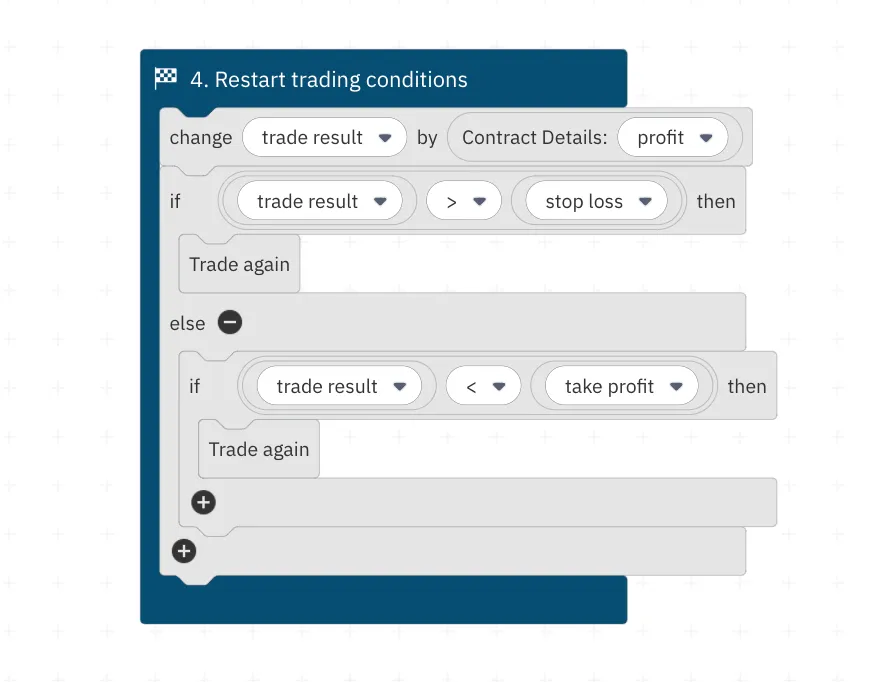Select the 'change trade result by' block
Viewport: 878px width, 682px height.
point(200,137)
